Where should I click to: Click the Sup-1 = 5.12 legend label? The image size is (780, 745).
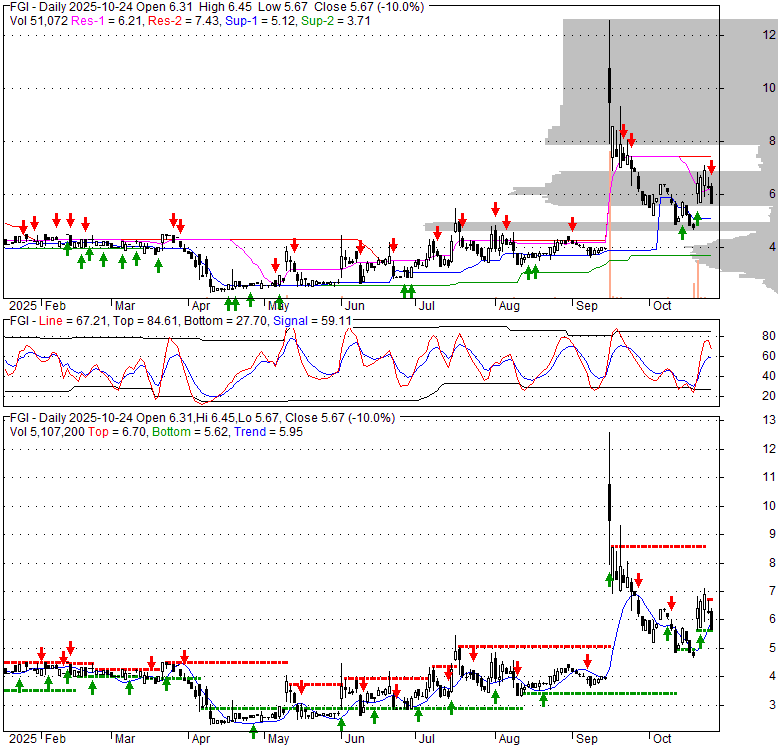261,21
